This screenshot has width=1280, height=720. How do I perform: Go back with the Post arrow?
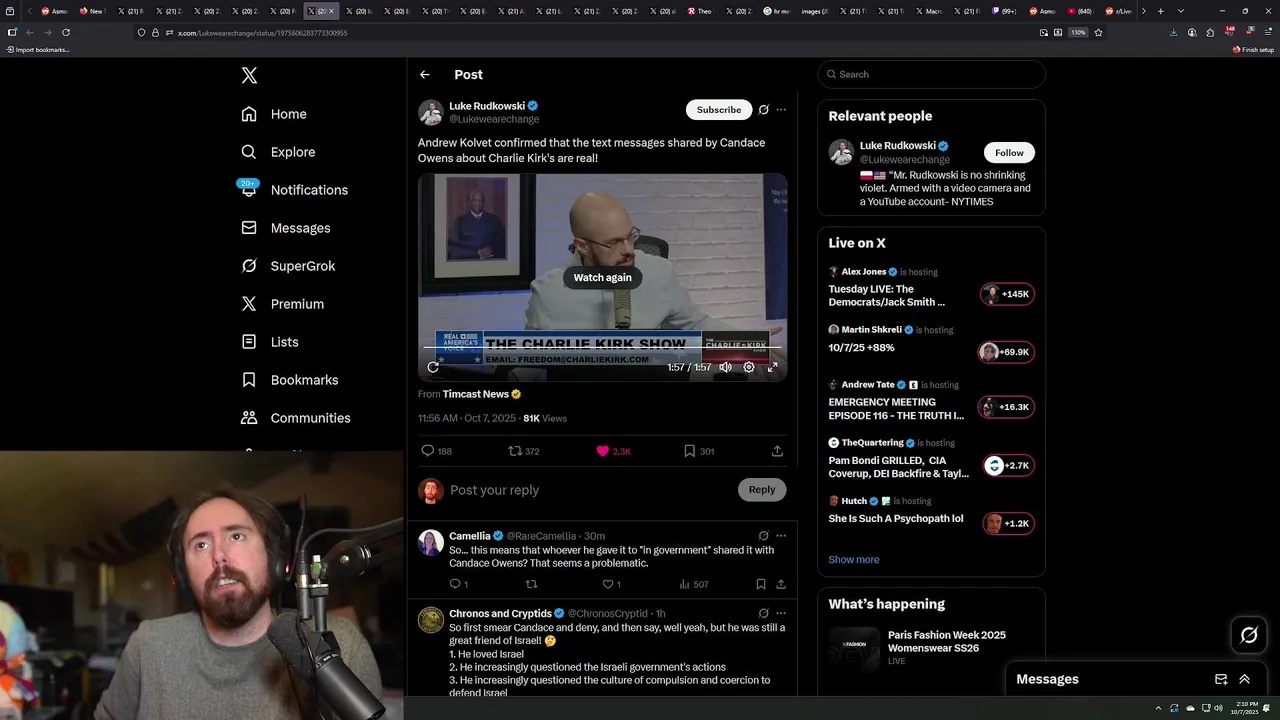click(425, 75)
